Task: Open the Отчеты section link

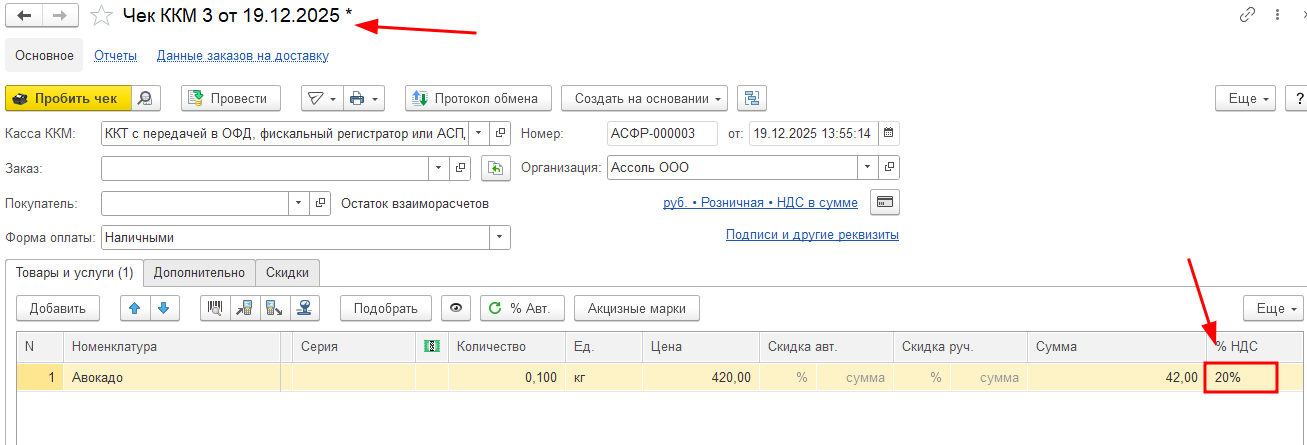Action: point(115,55)
